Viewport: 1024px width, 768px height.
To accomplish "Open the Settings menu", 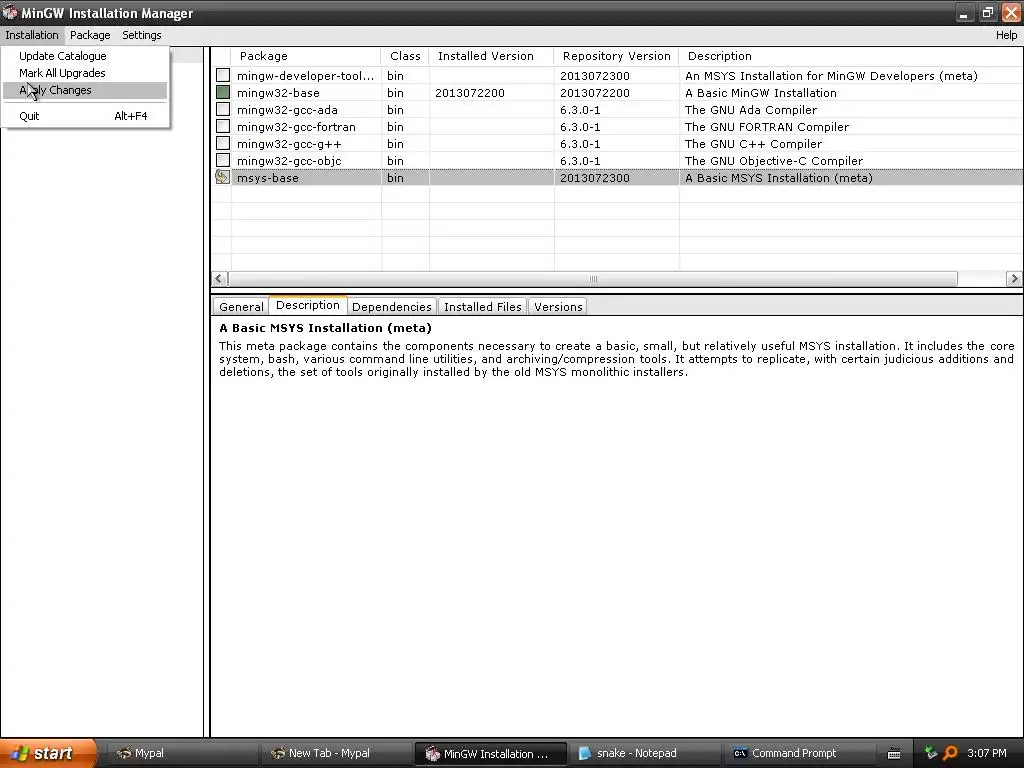I will pos(142,35).
